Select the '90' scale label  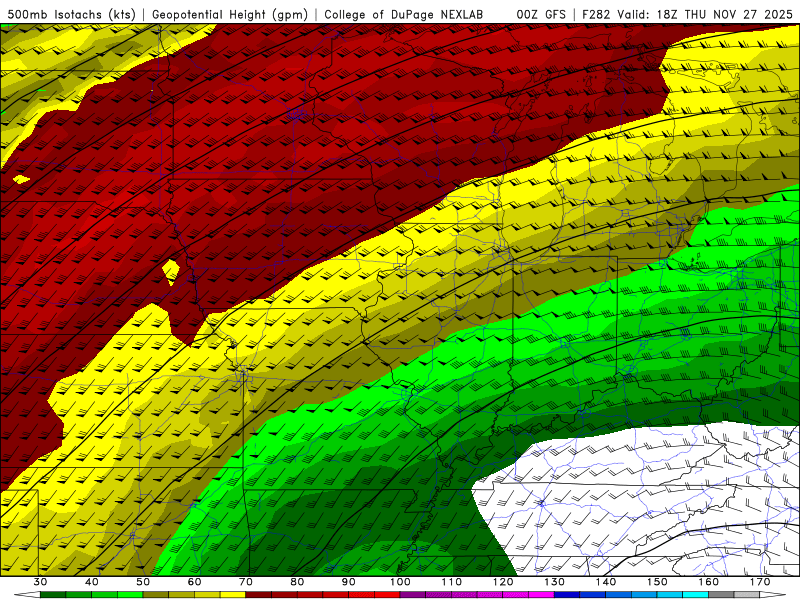[348, 582]
